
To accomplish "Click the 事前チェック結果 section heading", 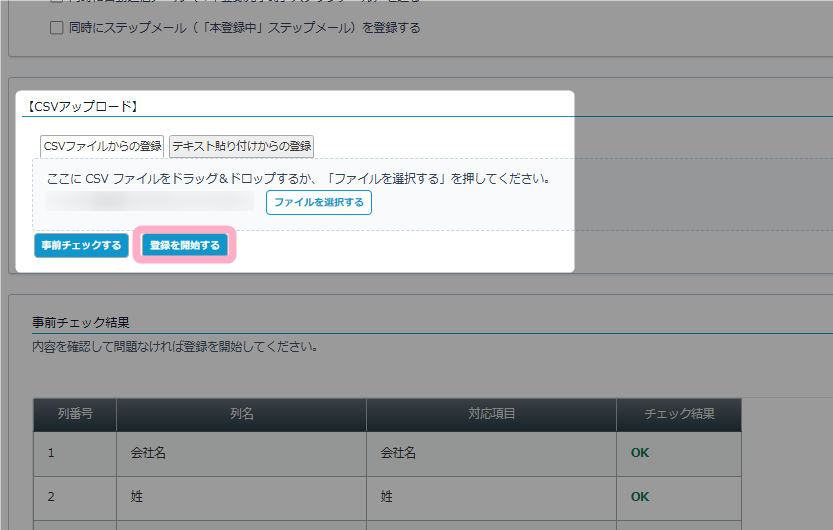I will 81,323.
